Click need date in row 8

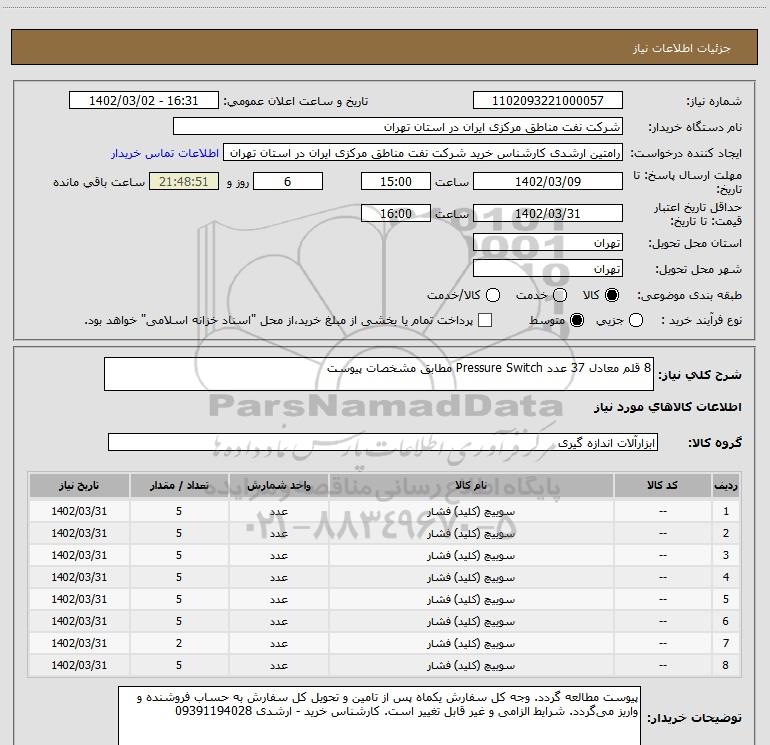(x=79, y=665)
